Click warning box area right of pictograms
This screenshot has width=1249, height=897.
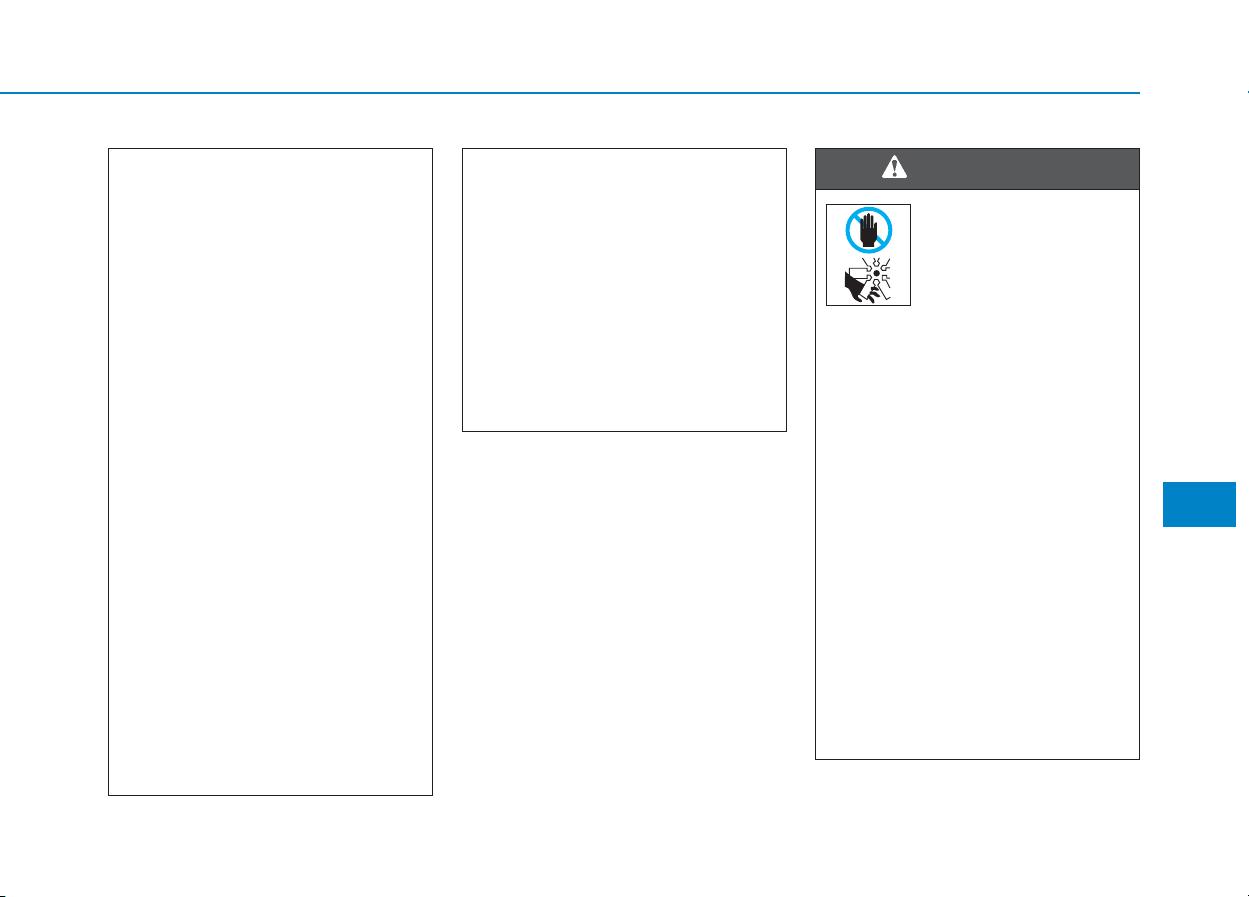1024,255
